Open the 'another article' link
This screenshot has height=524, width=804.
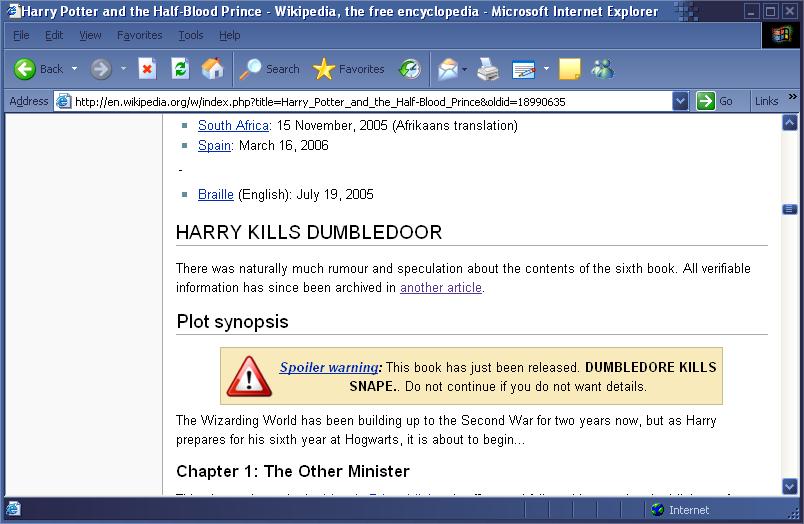point(441,288)
